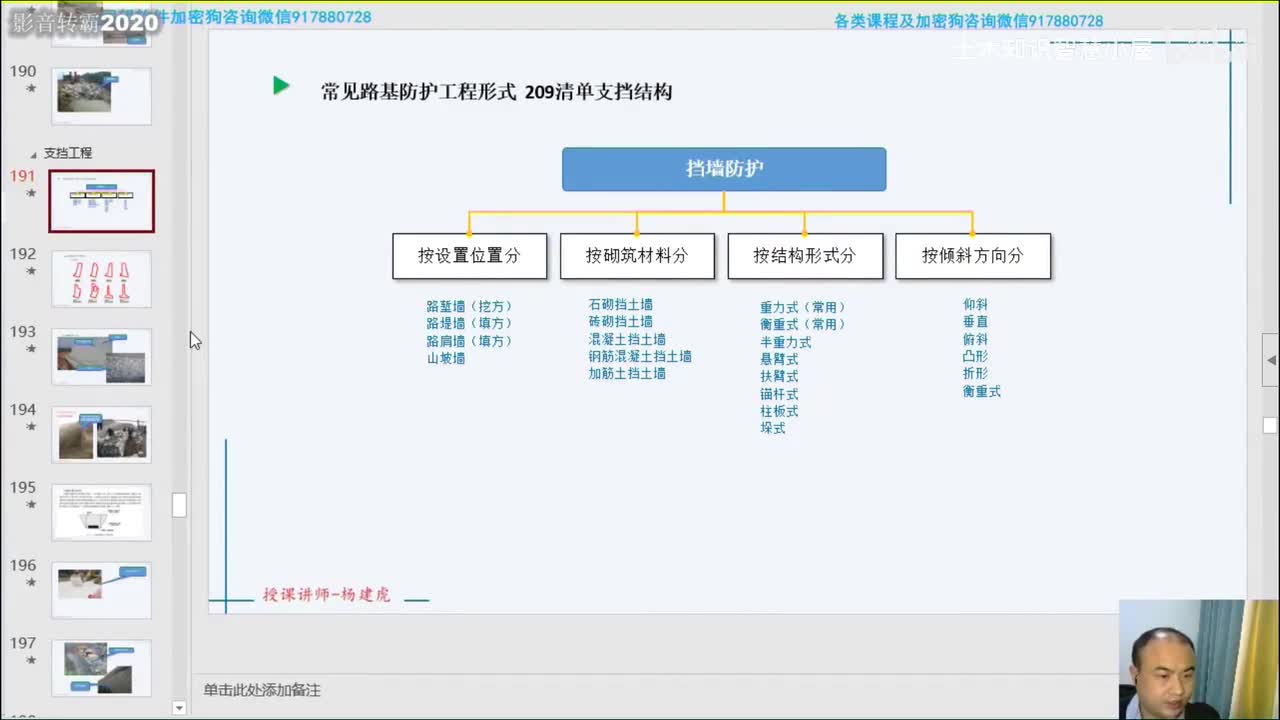Image resolution: width=1280 pixels, height=720 pixels.
Task: Open slide 195 thumbnail
Action: [101, 512]
